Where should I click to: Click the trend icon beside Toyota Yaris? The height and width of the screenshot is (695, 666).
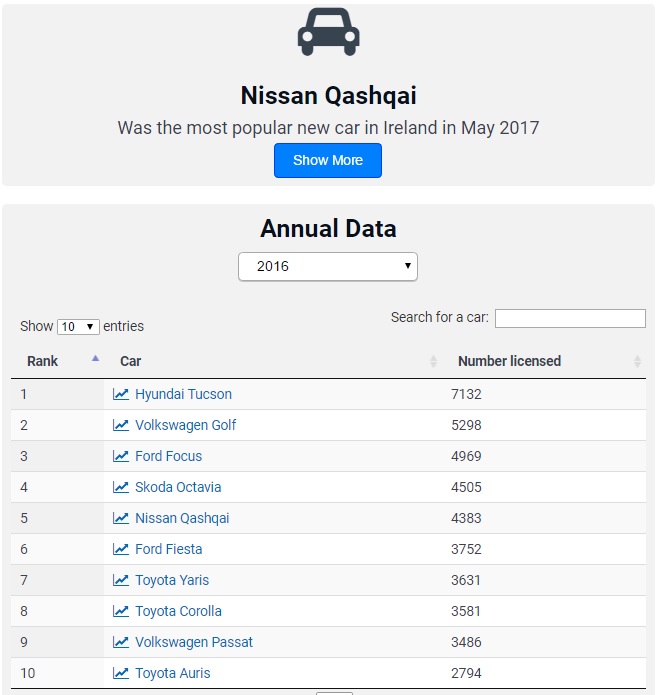tap(121, 580)
